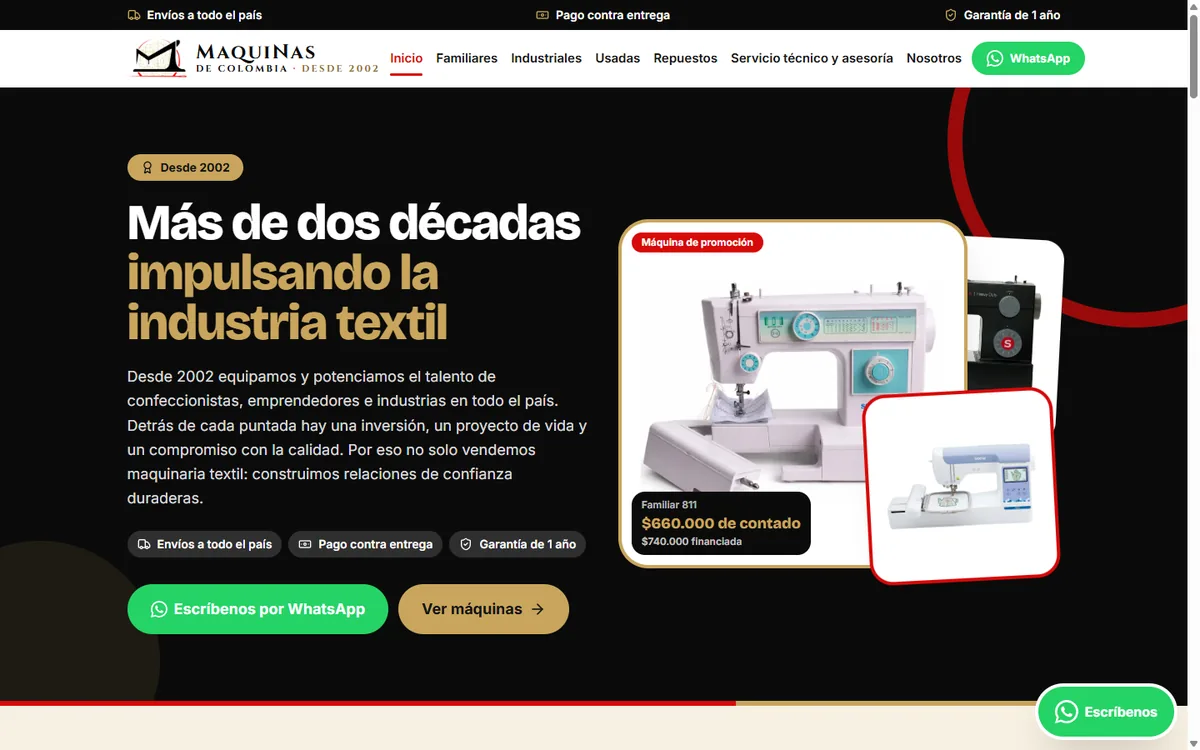Open the Repuestos menu item
1200x750 pixels.
(685, 58)
